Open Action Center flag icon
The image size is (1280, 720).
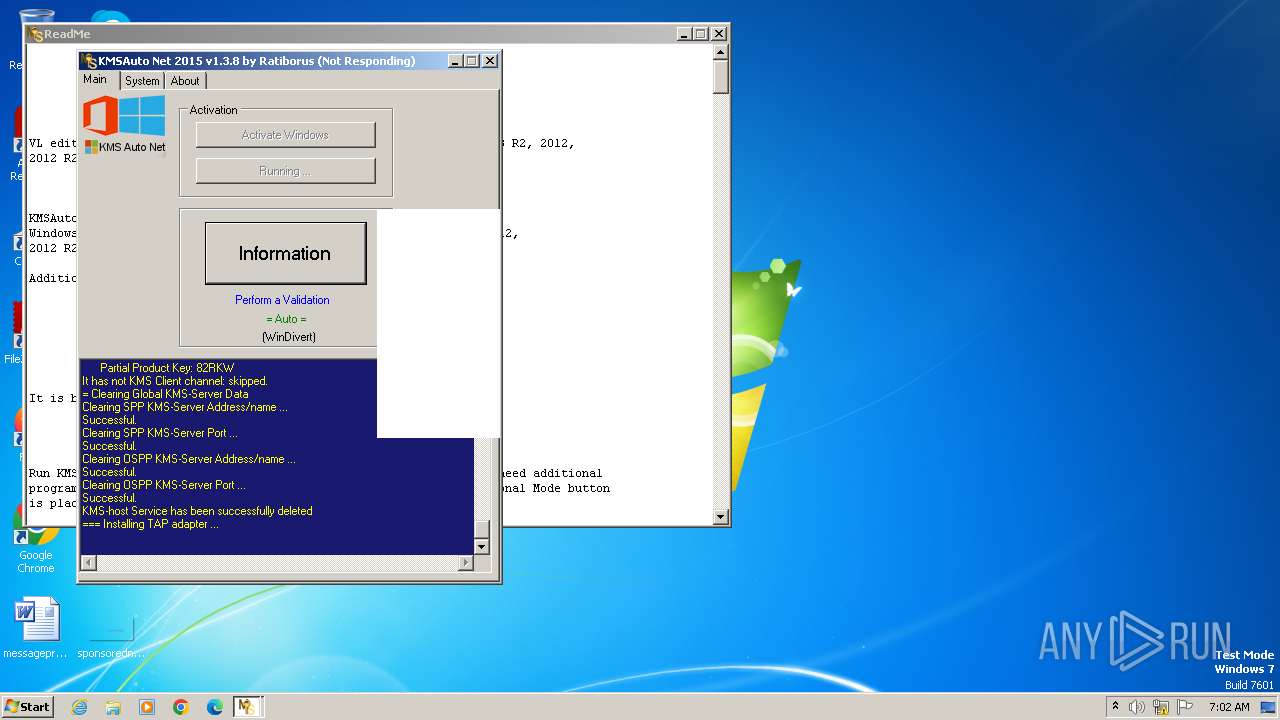(x=1186, y=707)
